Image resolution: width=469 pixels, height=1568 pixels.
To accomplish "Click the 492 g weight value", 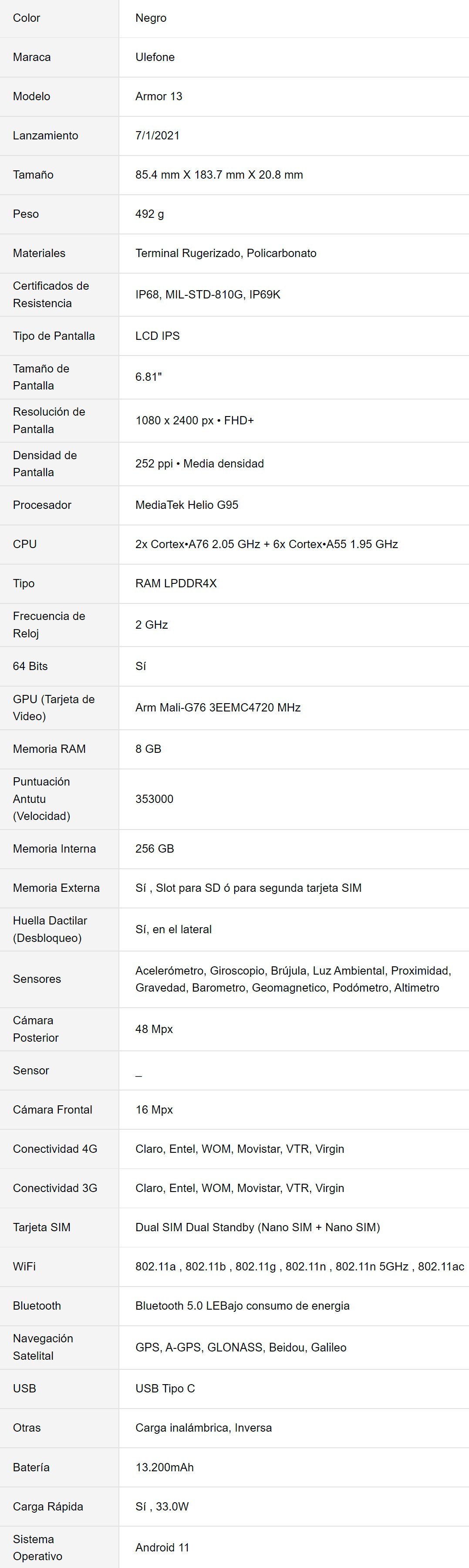I will [150, 214].
